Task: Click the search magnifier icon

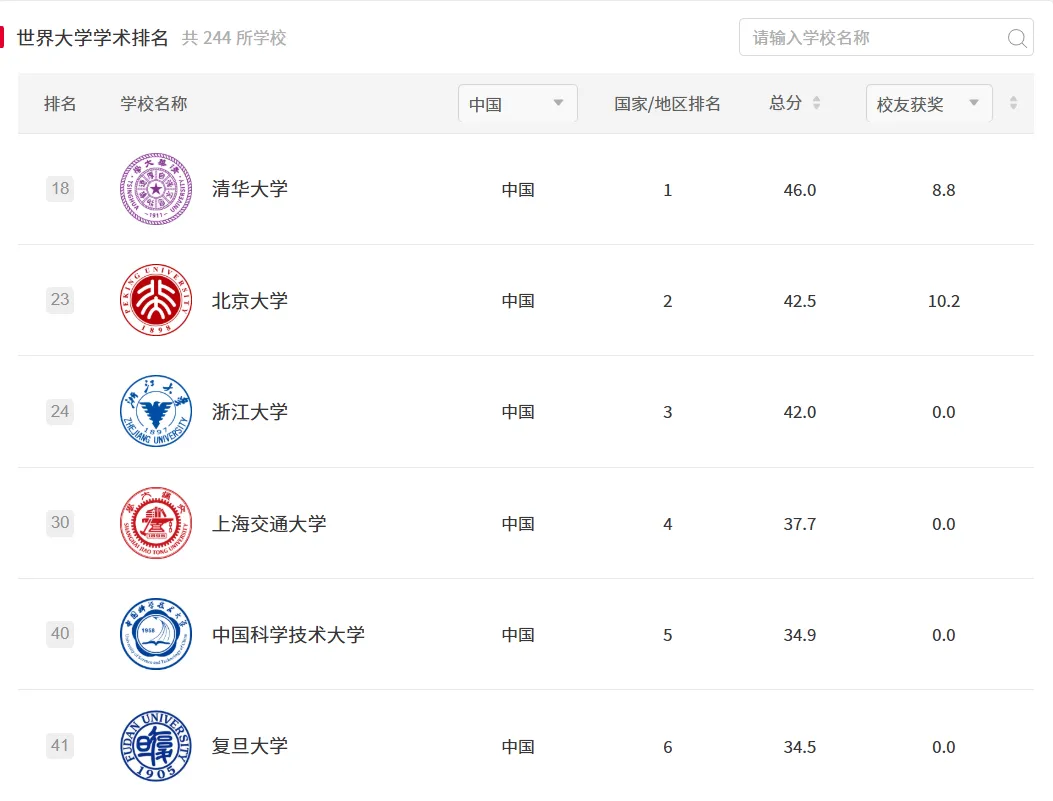Action: [1016, 37]
